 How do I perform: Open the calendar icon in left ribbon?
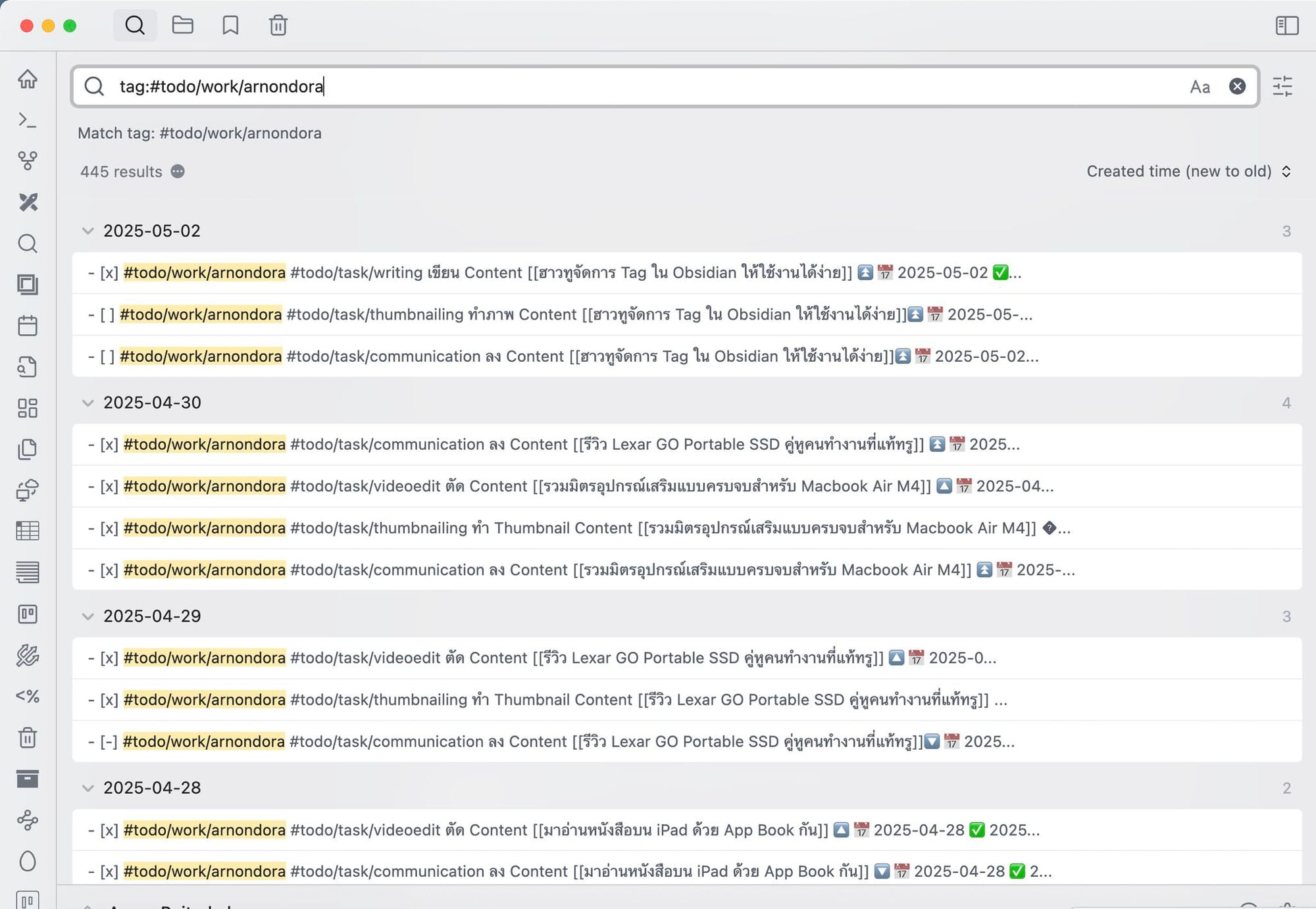(x=28, y=326)
